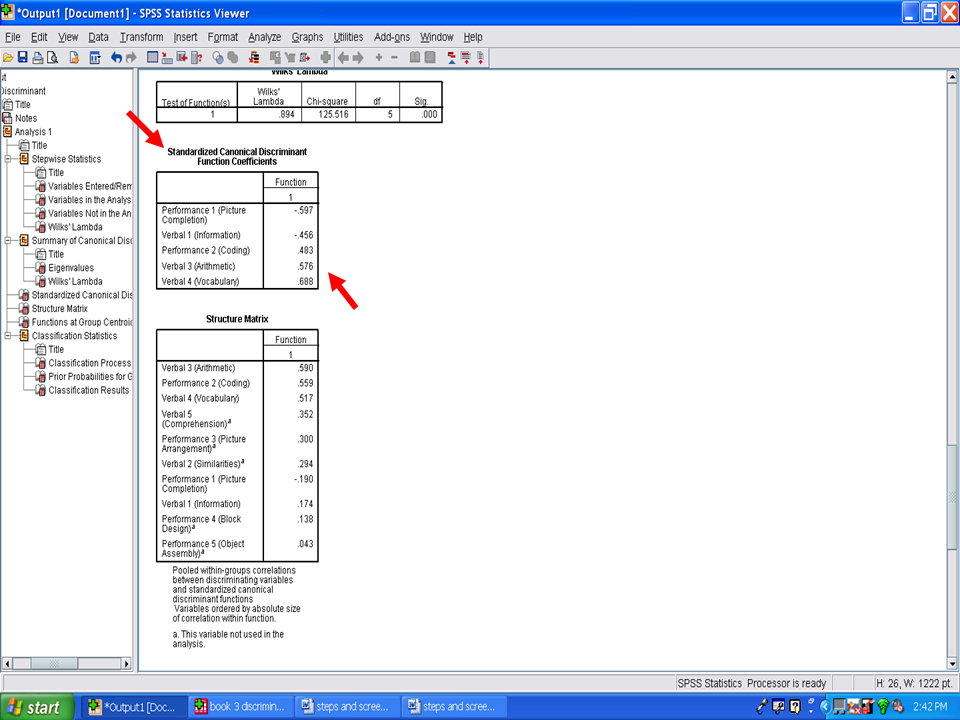Click the Export output toolbar icon
This screenshot has width=960, height=720.
point(74,58)
